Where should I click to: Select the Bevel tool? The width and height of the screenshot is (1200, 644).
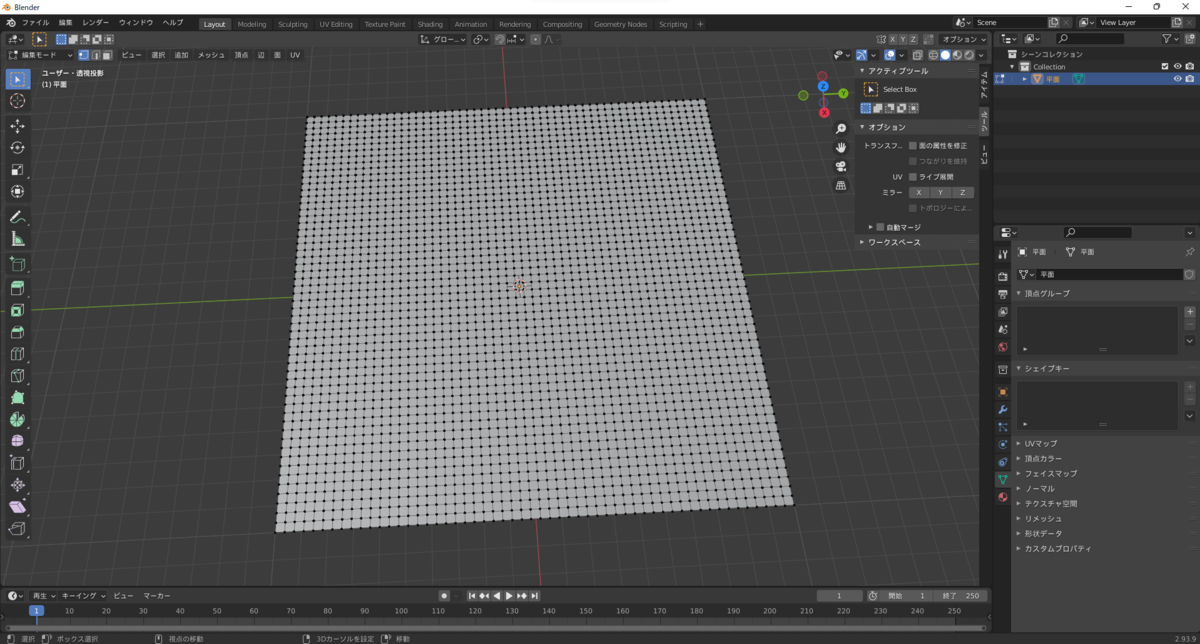point(18,332)
